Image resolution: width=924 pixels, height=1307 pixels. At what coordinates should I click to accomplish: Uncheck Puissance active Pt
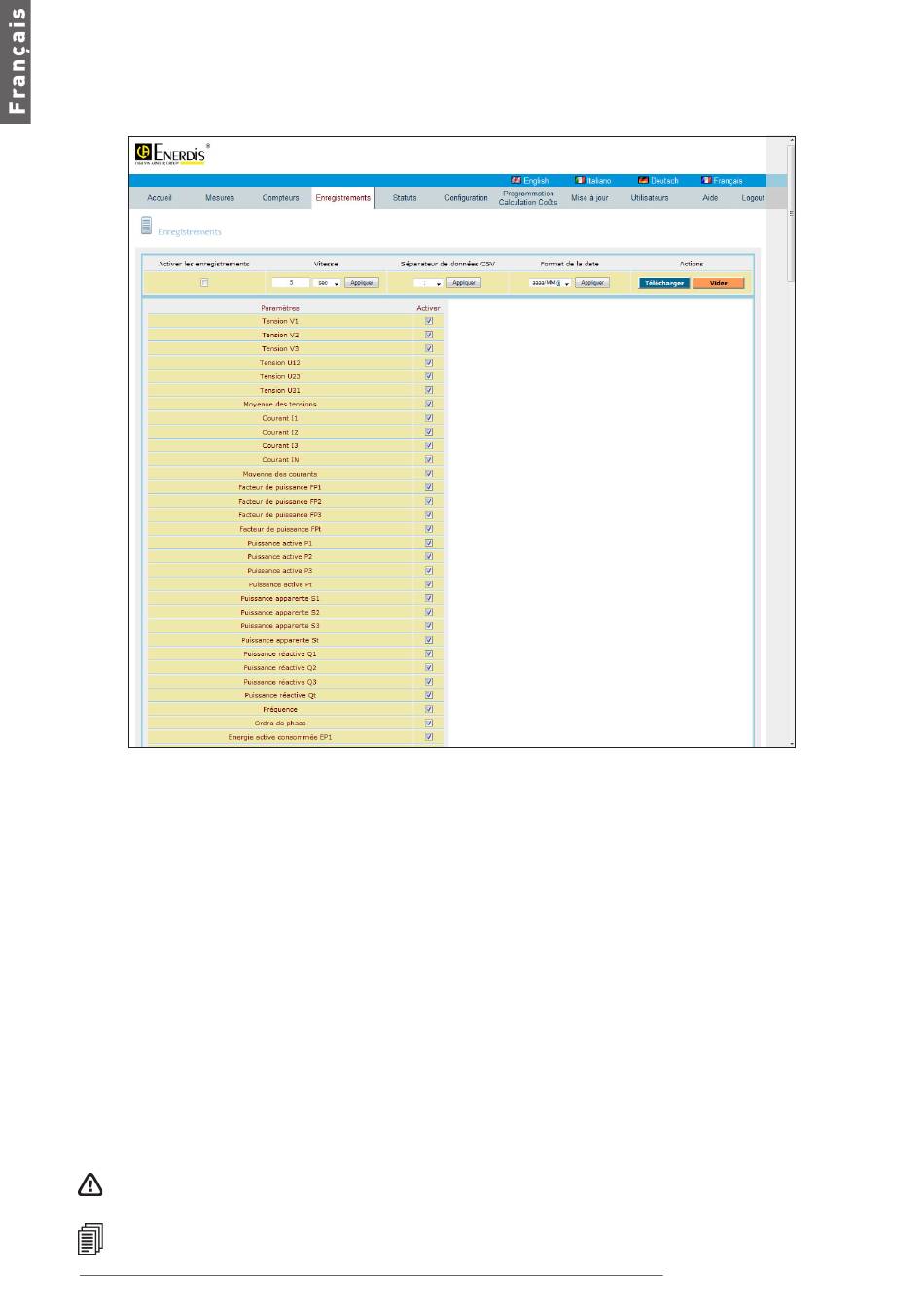pos(429,584)
